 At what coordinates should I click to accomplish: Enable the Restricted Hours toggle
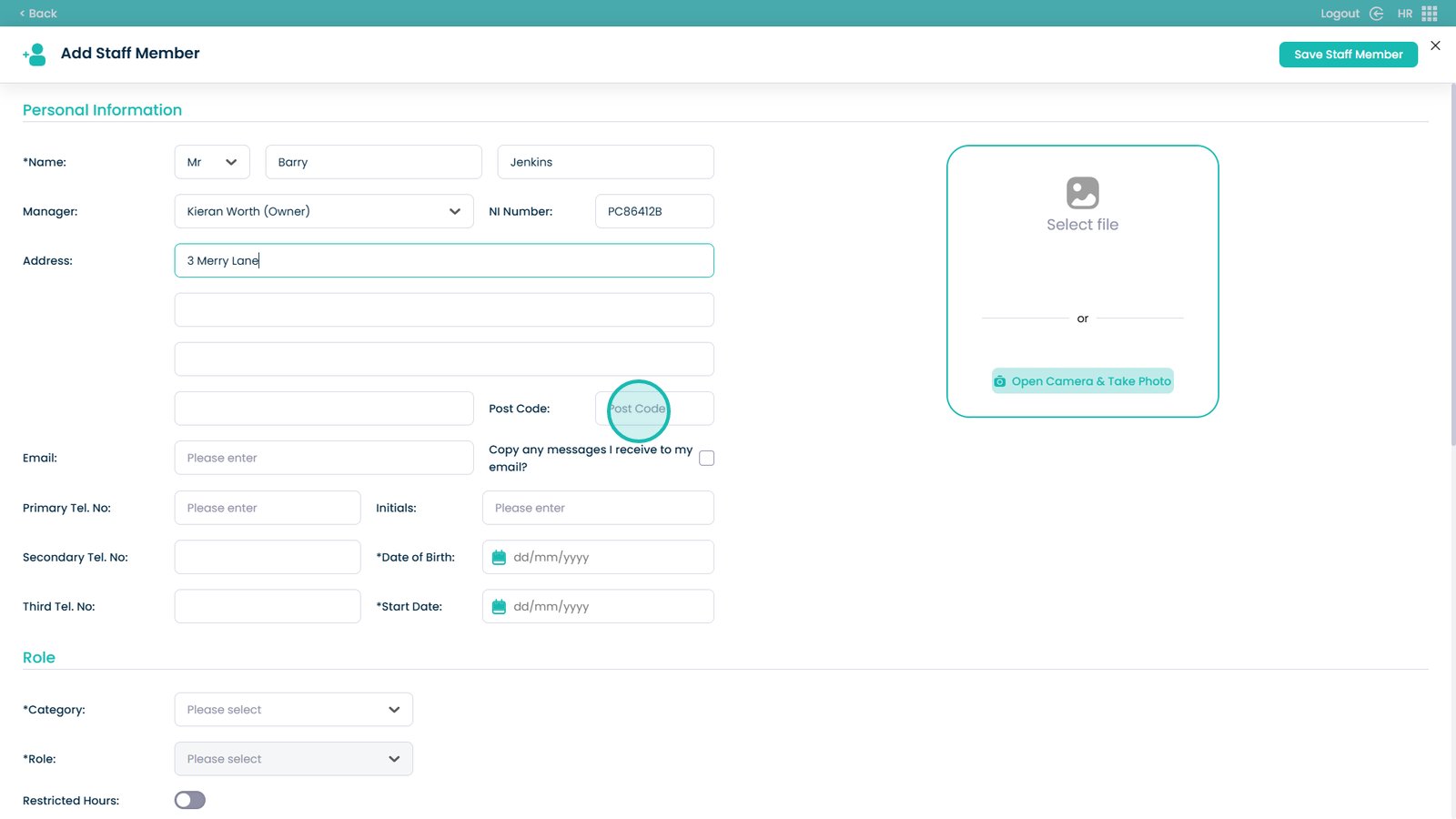(x=190, y=800)
